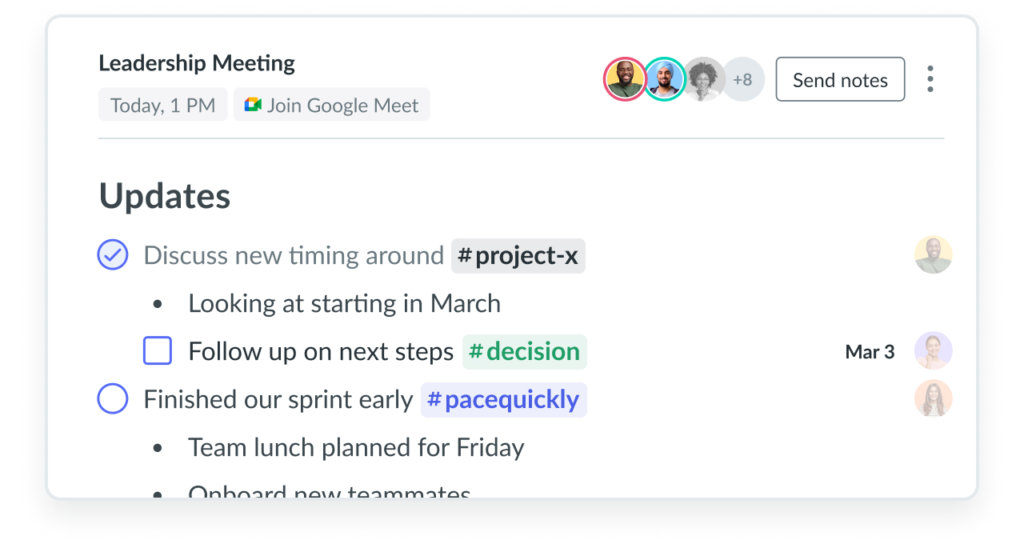Screen dimensions: 1024x544
Task: Select first attendee avatar with red ring
Action: click(624, 79)
